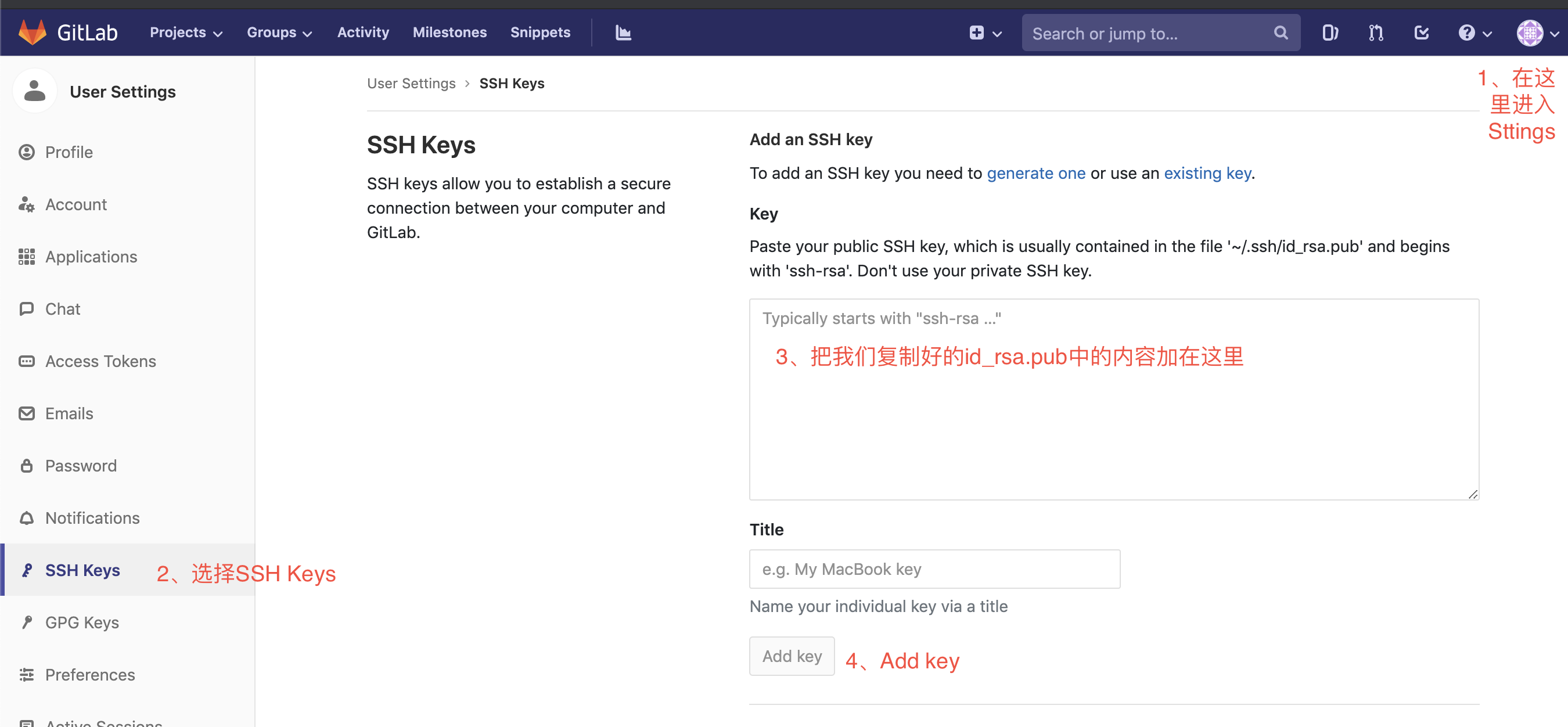Click the Access Tokens icon

27,361
